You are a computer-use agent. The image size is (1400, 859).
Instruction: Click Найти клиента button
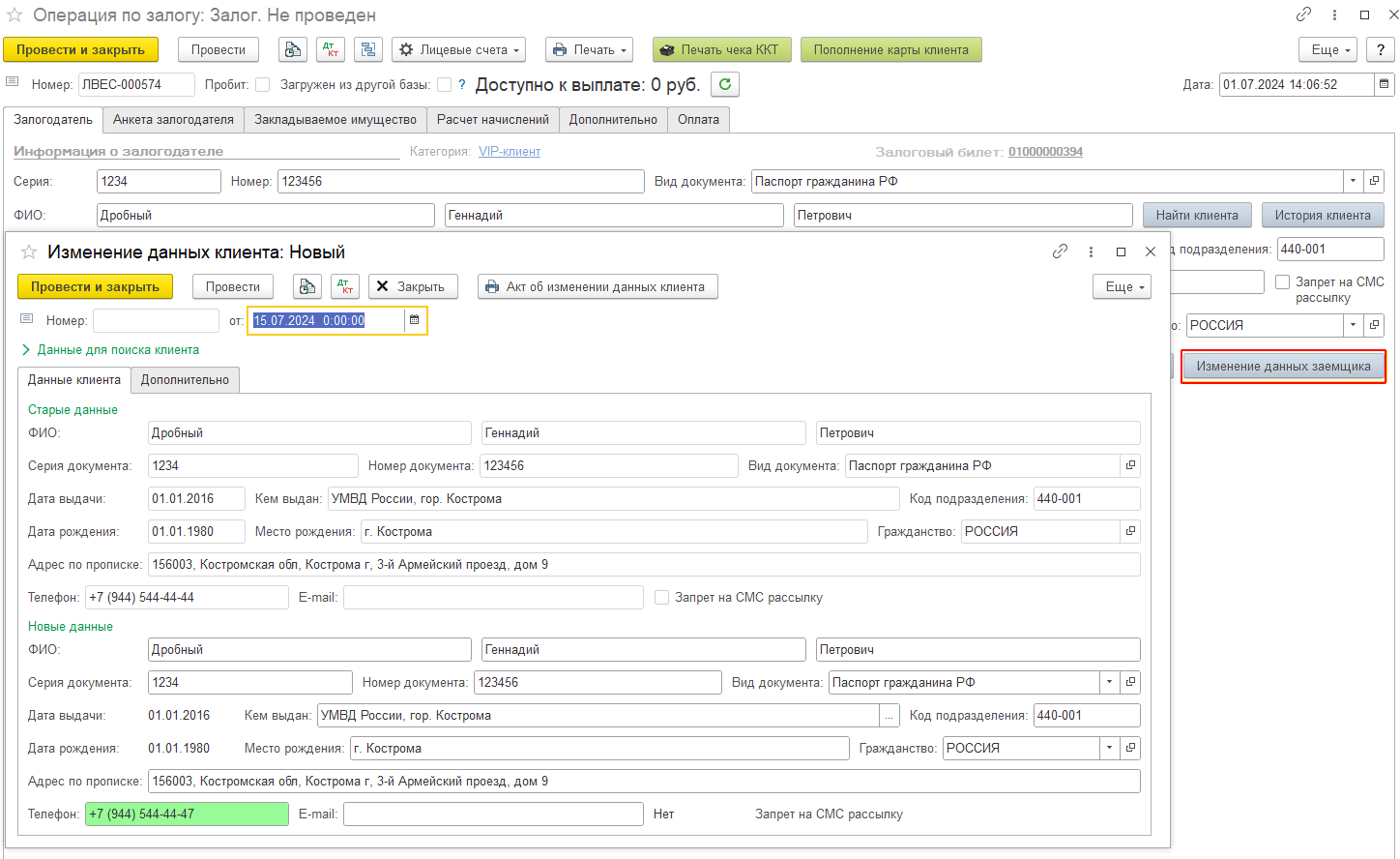1197,215
